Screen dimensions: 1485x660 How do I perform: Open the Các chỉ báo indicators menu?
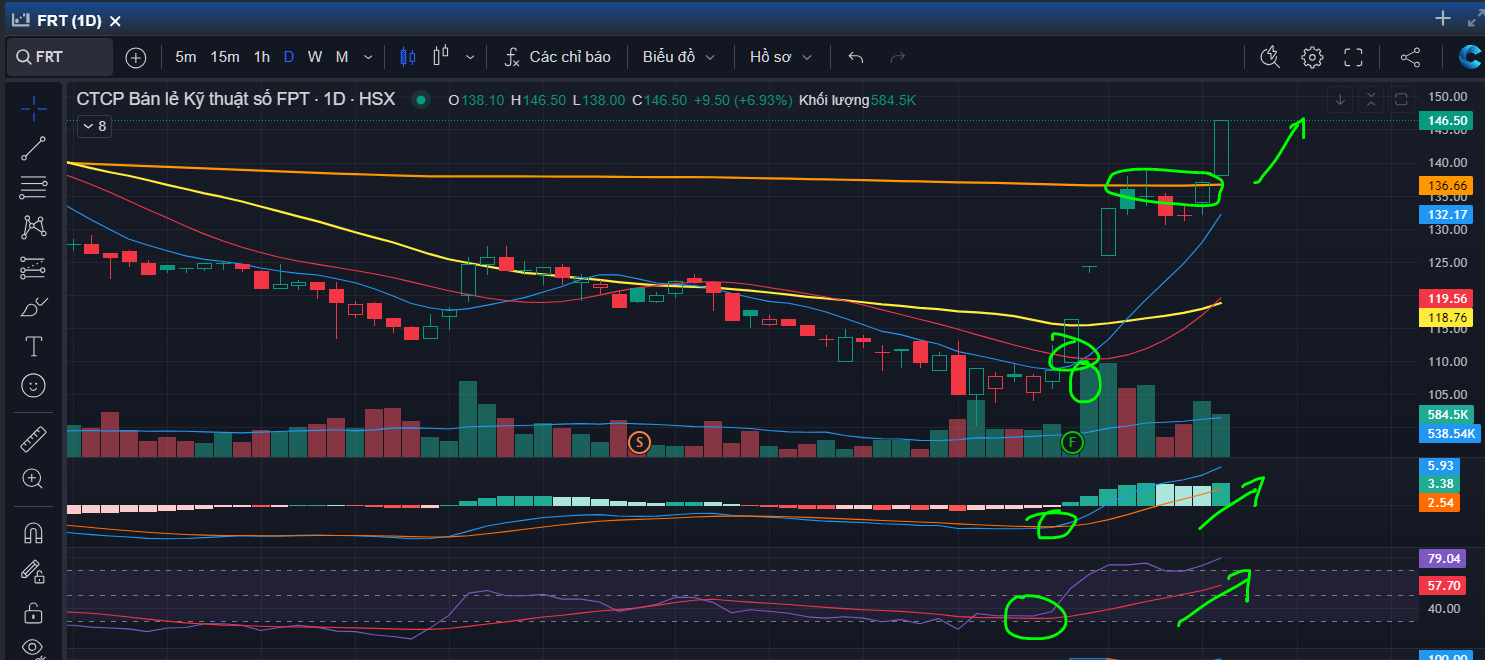[x=557, y=57]
